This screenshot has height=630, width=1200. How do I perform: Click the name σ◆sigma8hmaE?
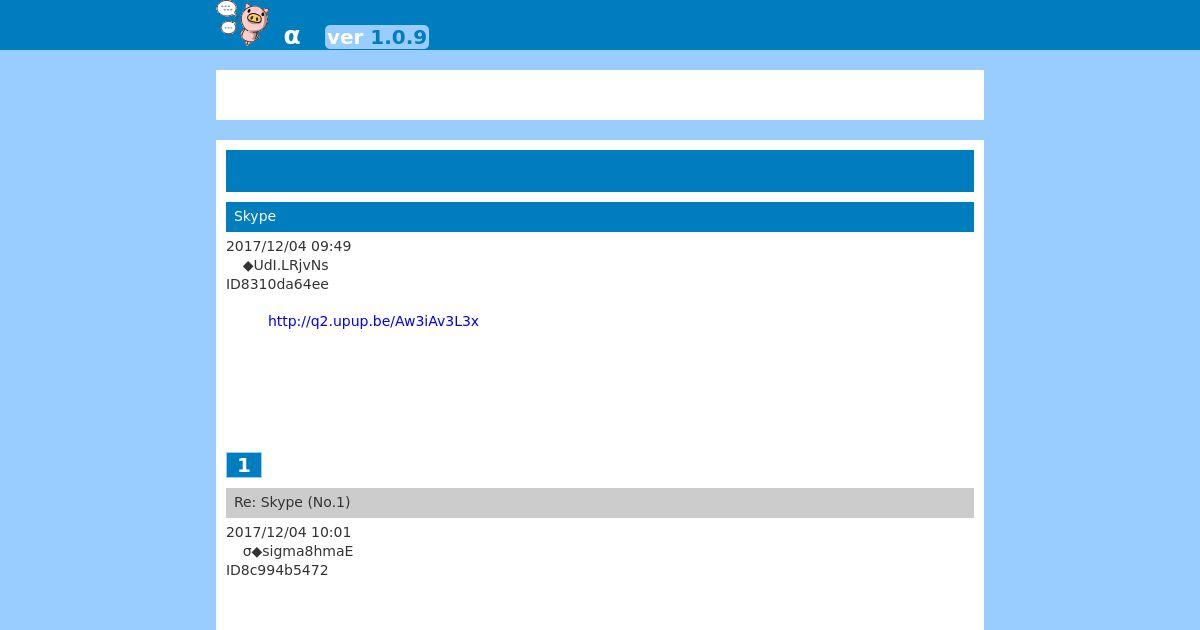point(298,551)
